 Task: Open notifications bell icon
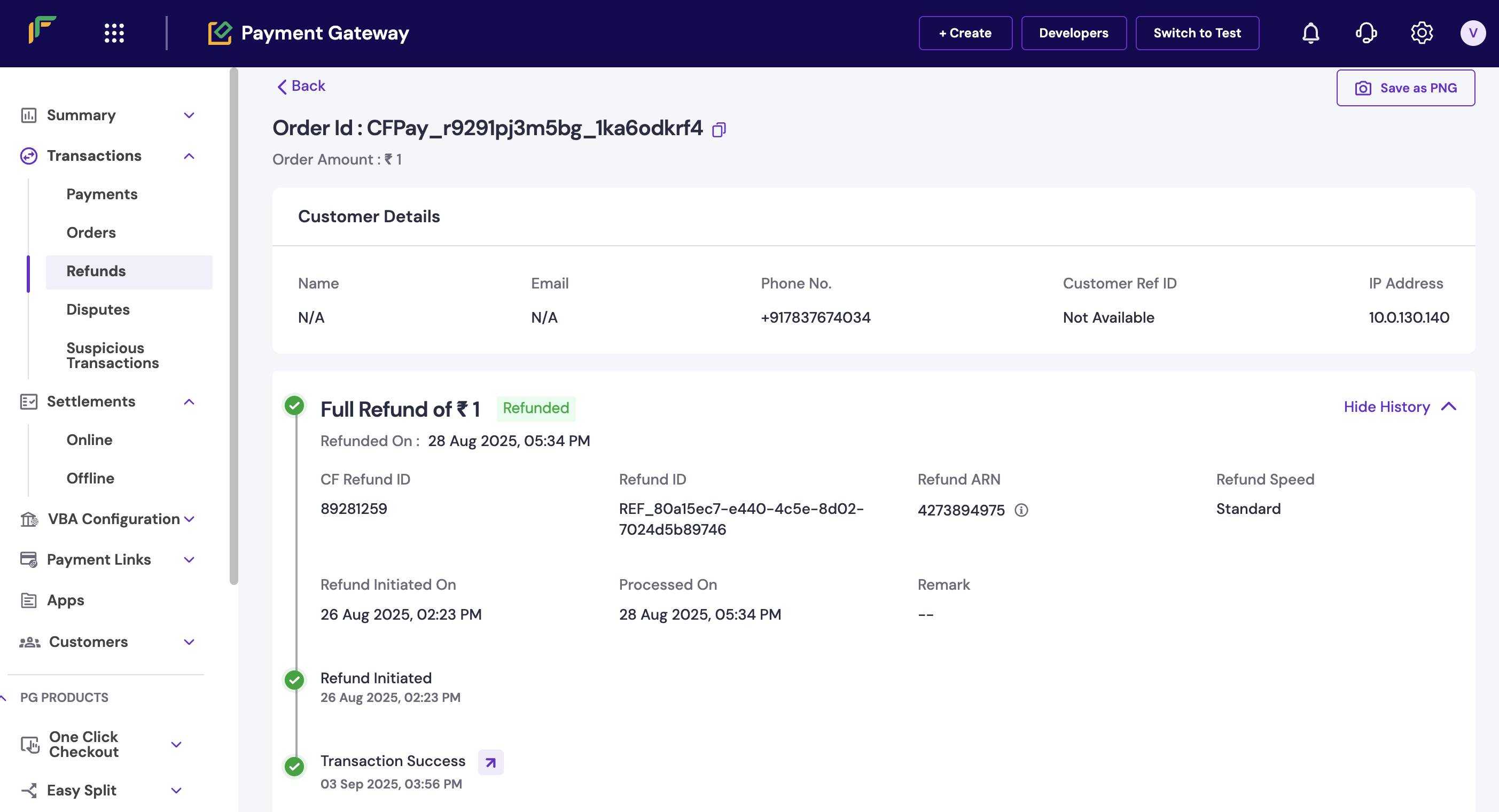point(1310,33)
